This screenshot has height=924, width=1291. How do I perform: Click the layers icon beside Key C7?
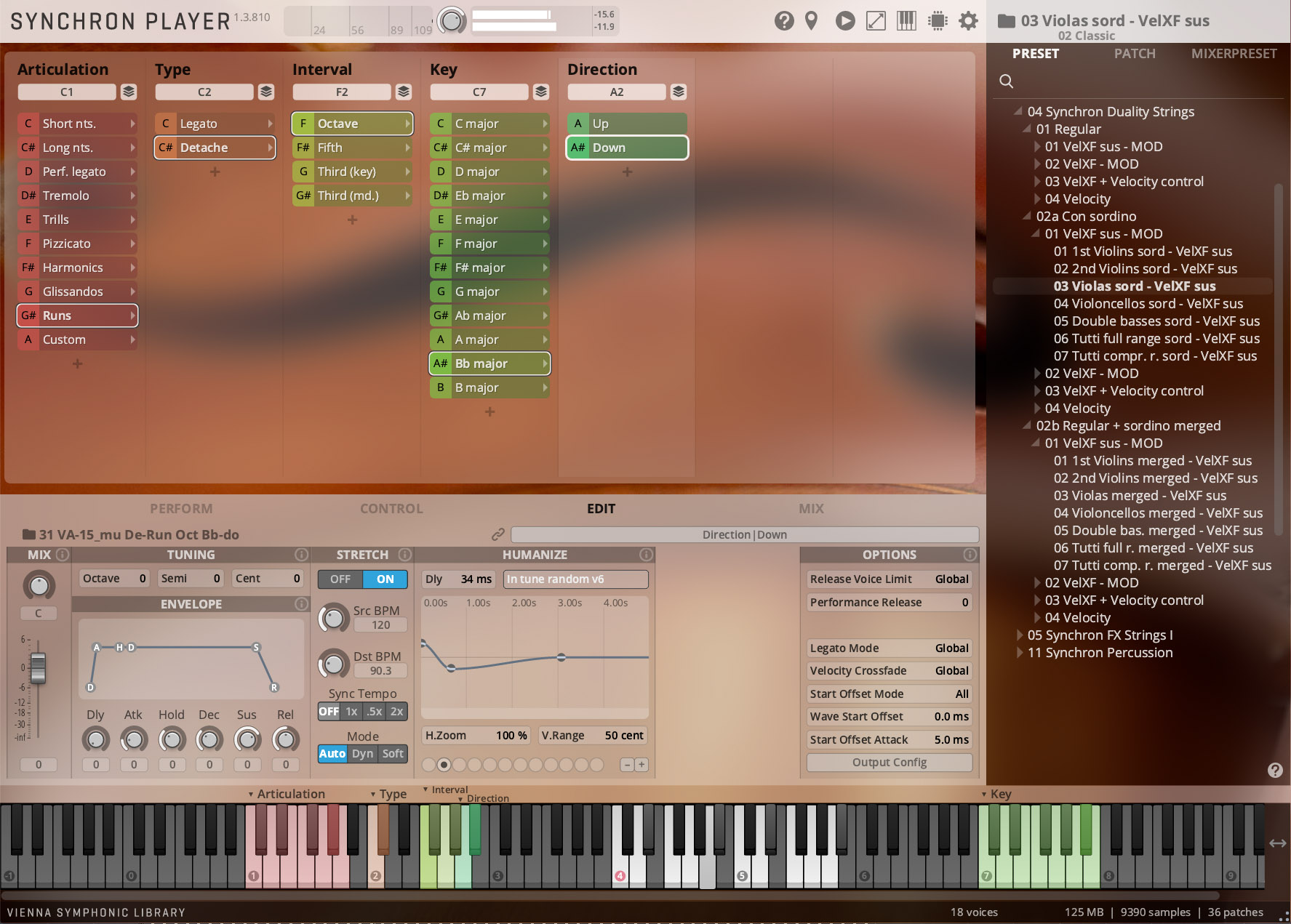click(541, 92)
